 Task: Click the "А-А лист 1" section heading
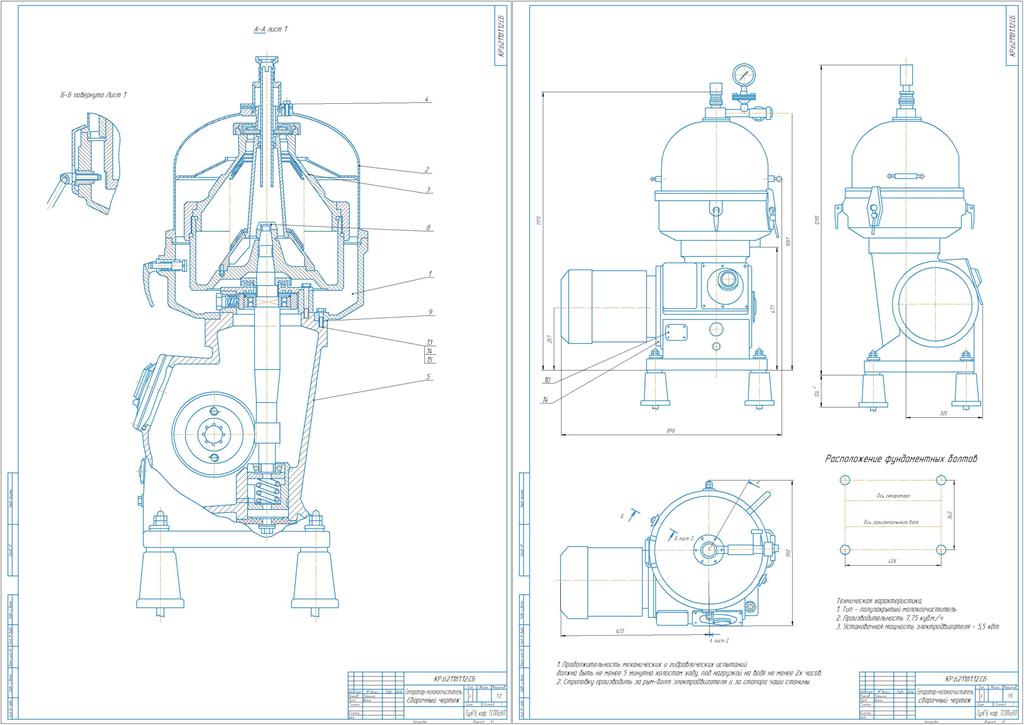point(270,29)
